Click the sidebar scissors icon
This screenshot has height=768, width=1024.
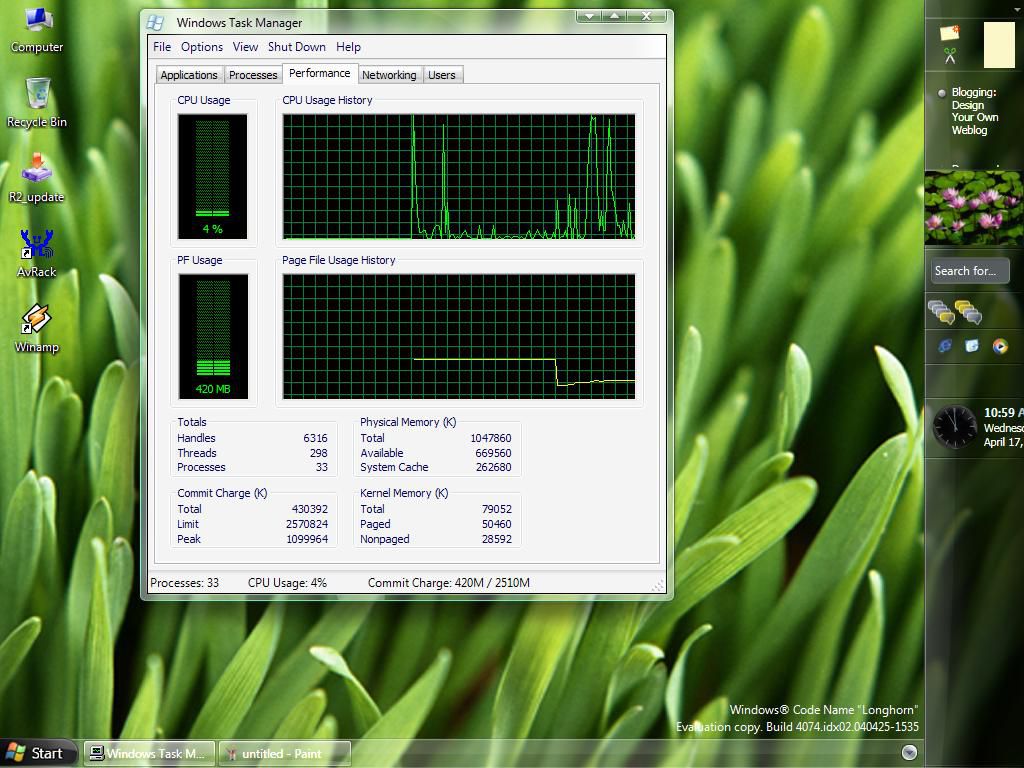tap(950, 56)
